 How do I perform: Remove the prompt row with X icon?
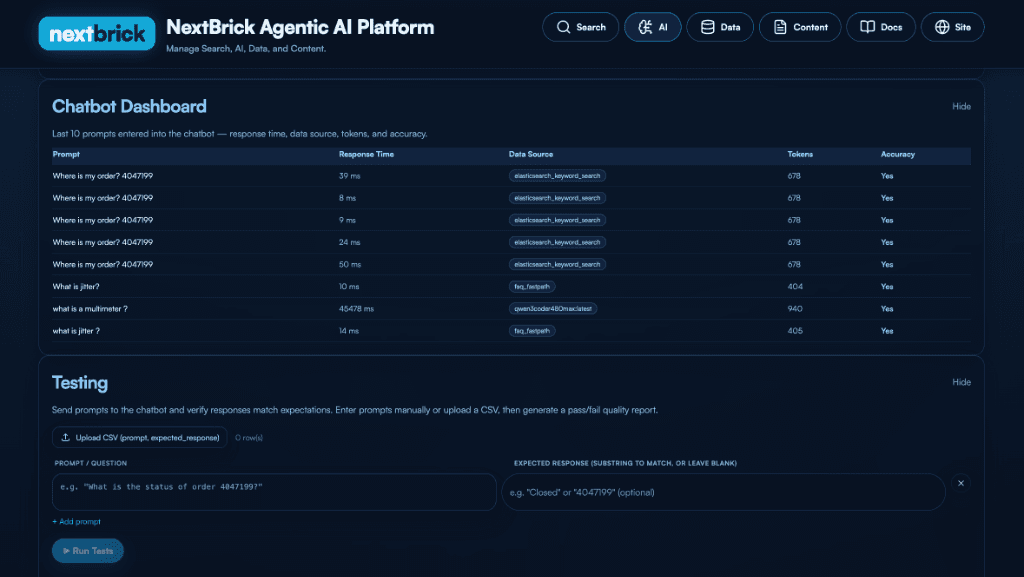pos(961,483)
